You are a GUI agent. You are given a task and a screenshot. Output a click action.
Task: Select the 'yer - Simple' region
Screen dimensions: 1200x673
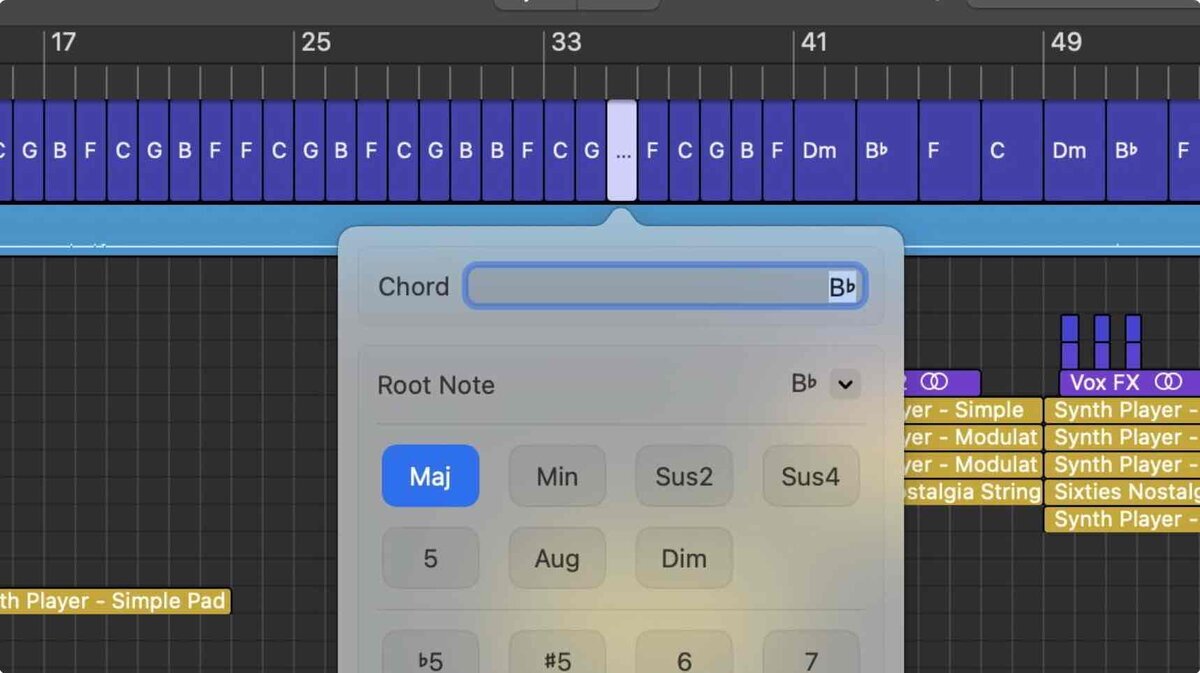tap(973, 410)
